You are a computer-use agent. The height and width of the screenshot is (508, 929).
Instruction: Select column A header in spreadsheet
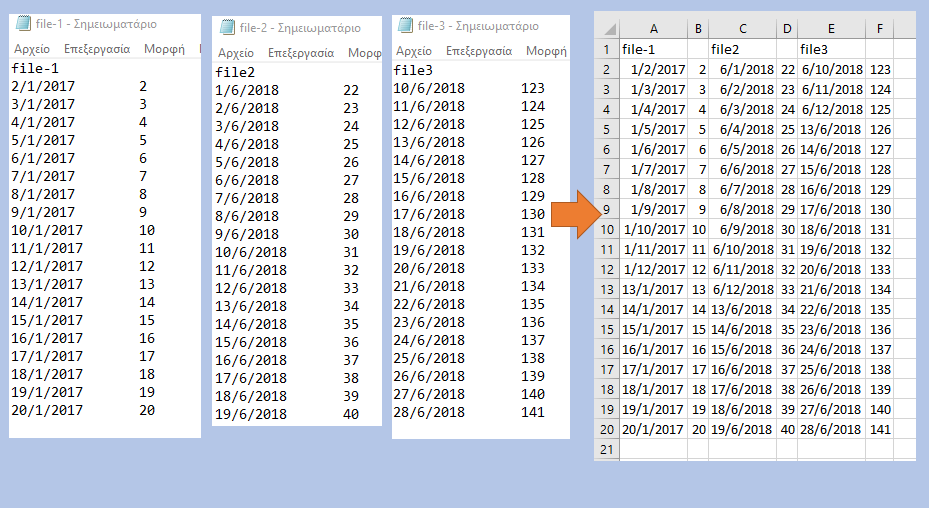pos(653,28)
